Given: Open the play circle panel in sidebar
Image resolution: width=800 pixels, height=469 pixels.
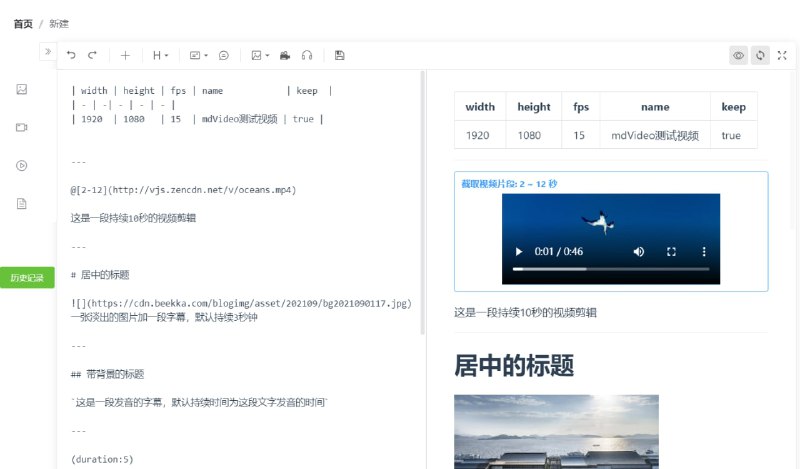Looking at the screenshot, I should (x=21, y=165).
